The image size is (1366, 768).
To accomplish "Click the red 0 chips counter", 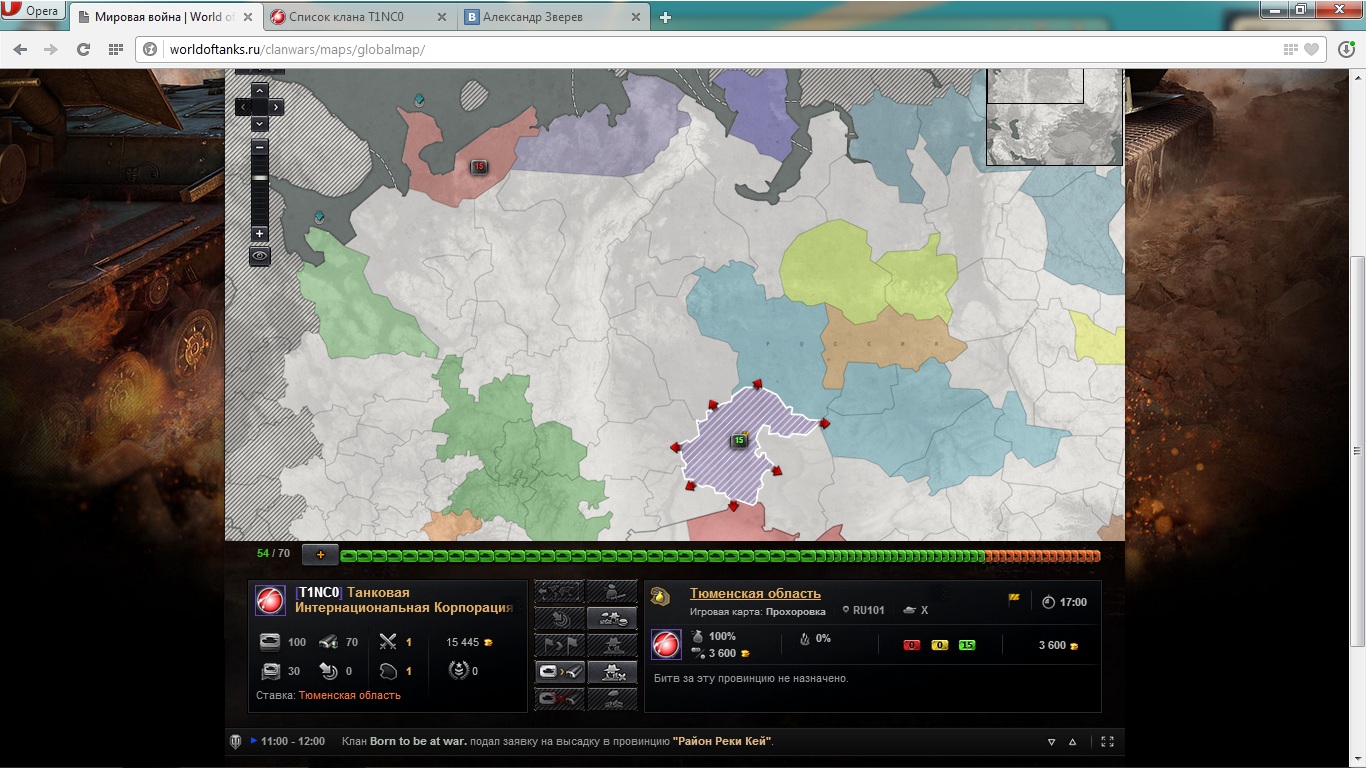I will click(x=911, y=645).
